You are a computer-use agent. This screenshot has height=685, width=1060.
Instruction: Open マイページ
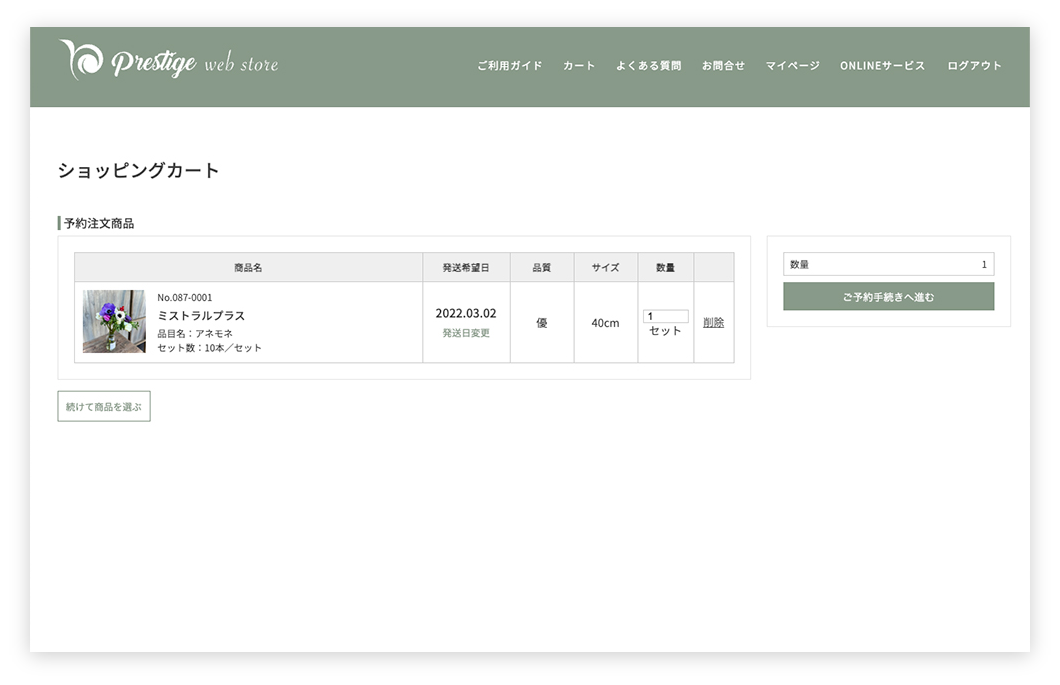point(792,66)
